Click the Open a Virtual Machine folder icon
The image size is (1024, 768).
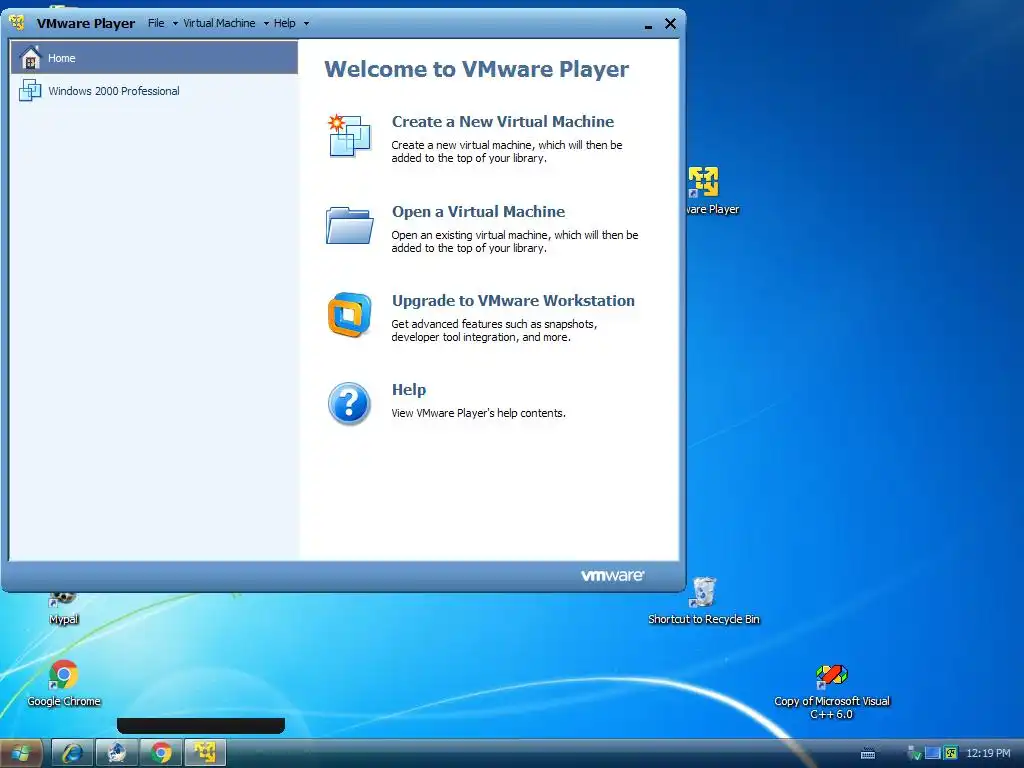349,225
